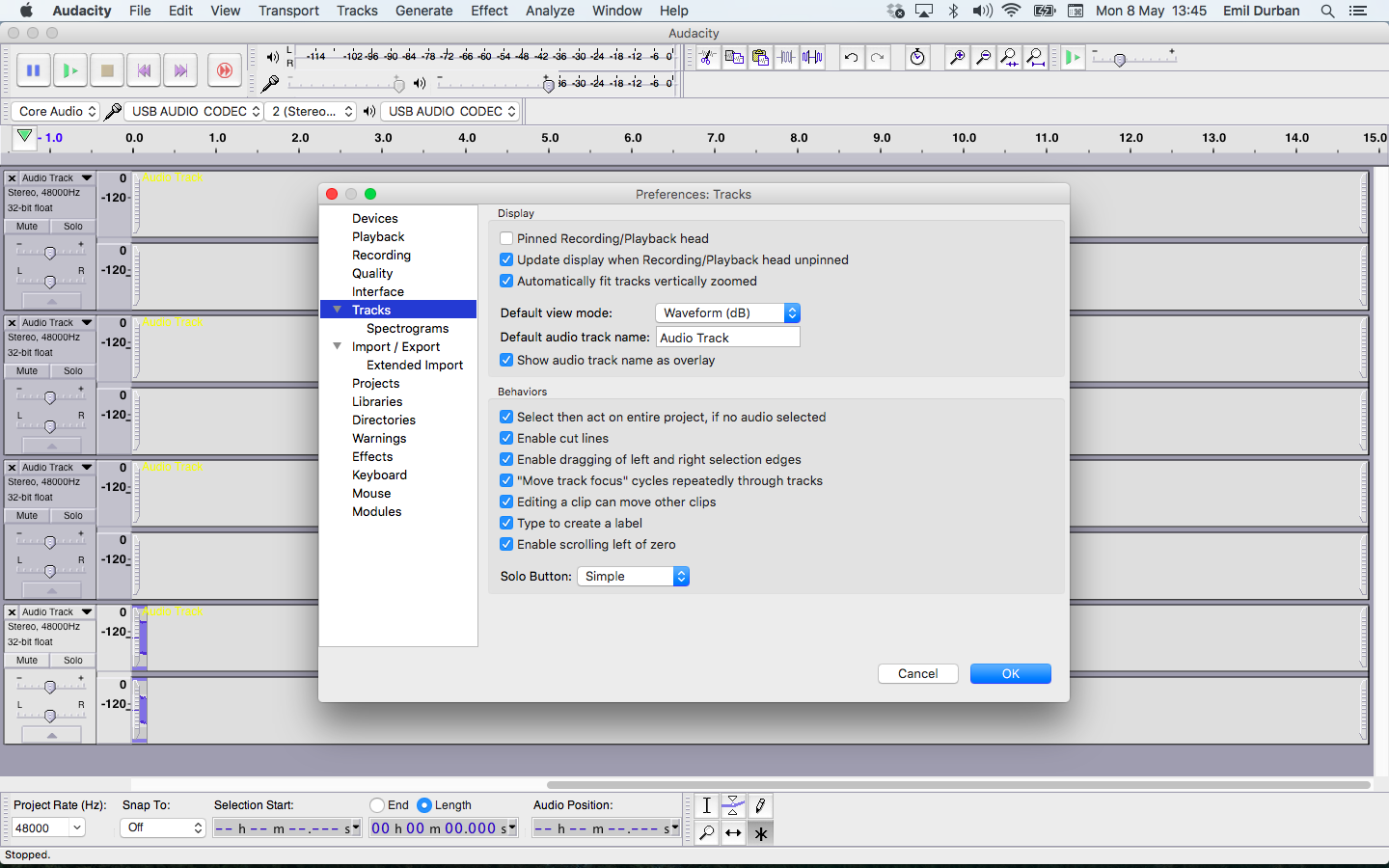
Task: Skip to Start with the rewind button
Action: (x=144, y=70)
